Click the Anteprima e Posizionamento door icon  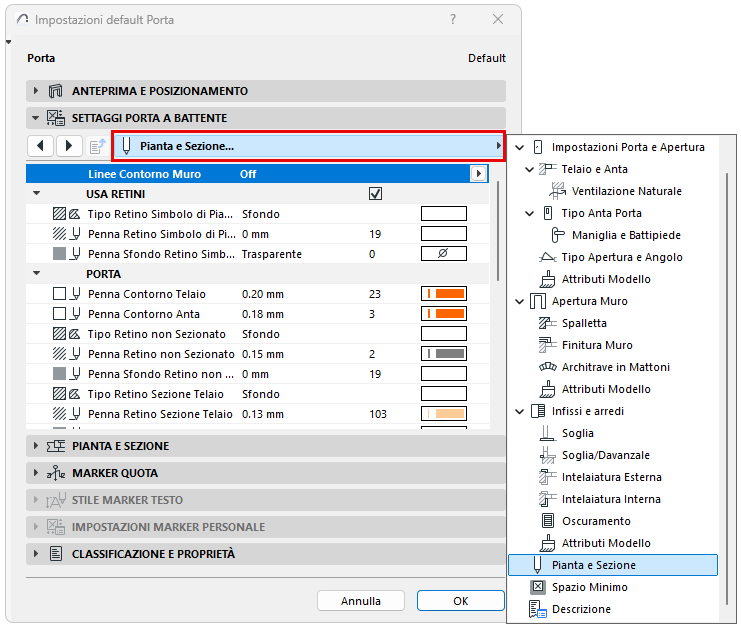(56, 91)
